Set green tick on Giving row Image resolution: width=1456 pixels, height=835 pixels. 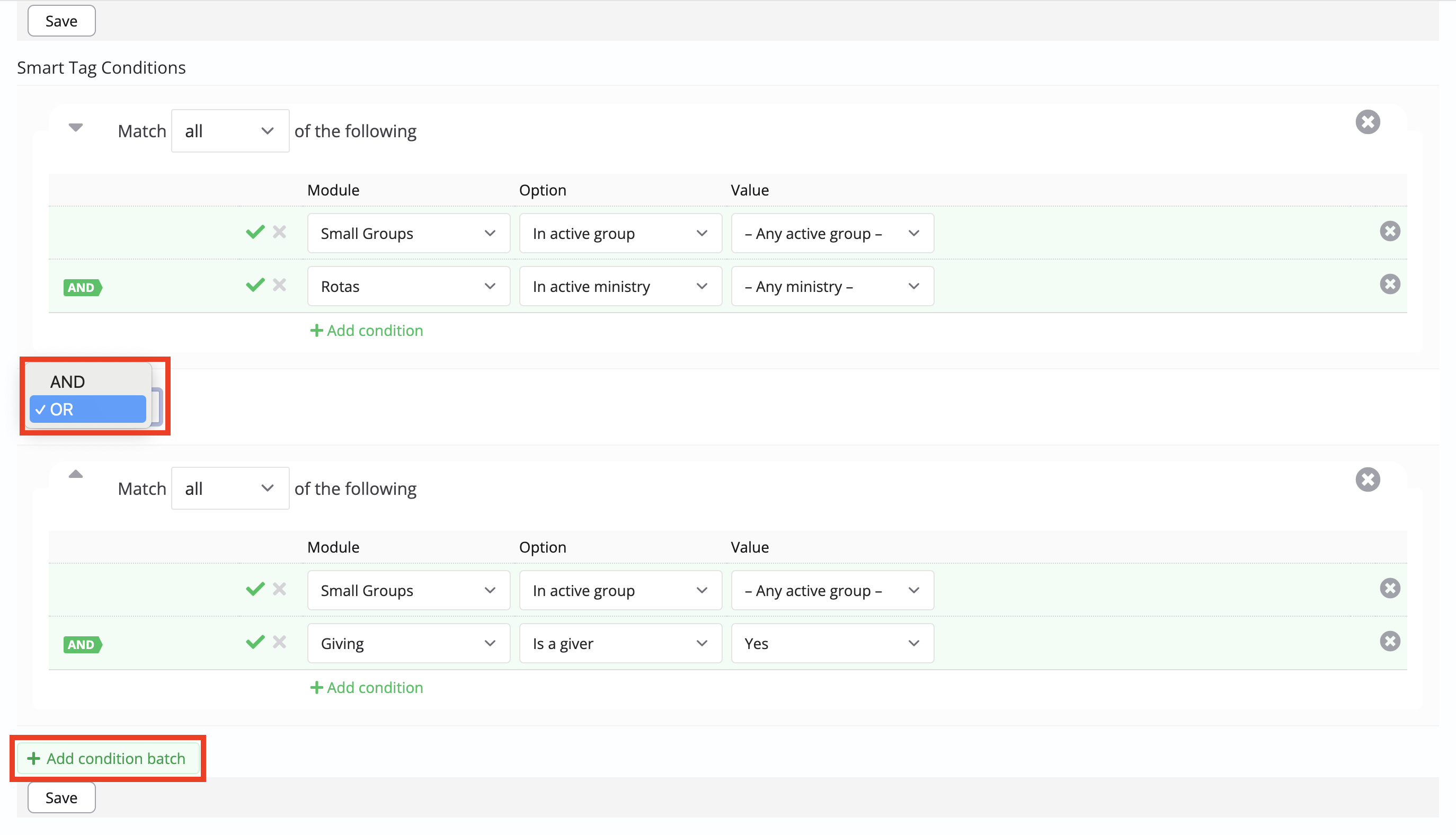click(255, 641)
